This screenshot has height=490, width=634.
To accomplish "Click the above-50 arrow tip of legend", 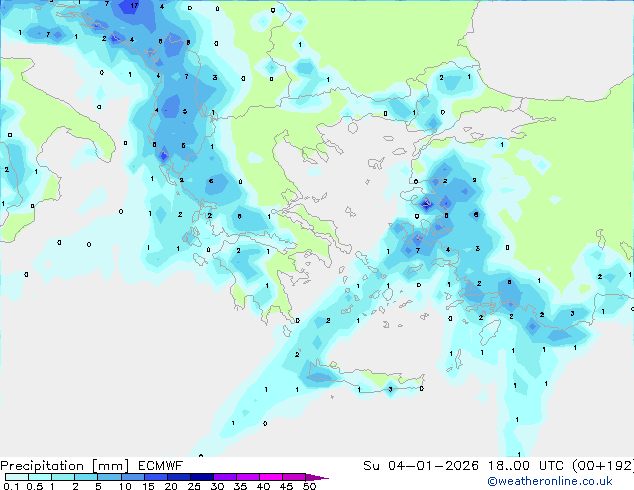I will [317, 478].
